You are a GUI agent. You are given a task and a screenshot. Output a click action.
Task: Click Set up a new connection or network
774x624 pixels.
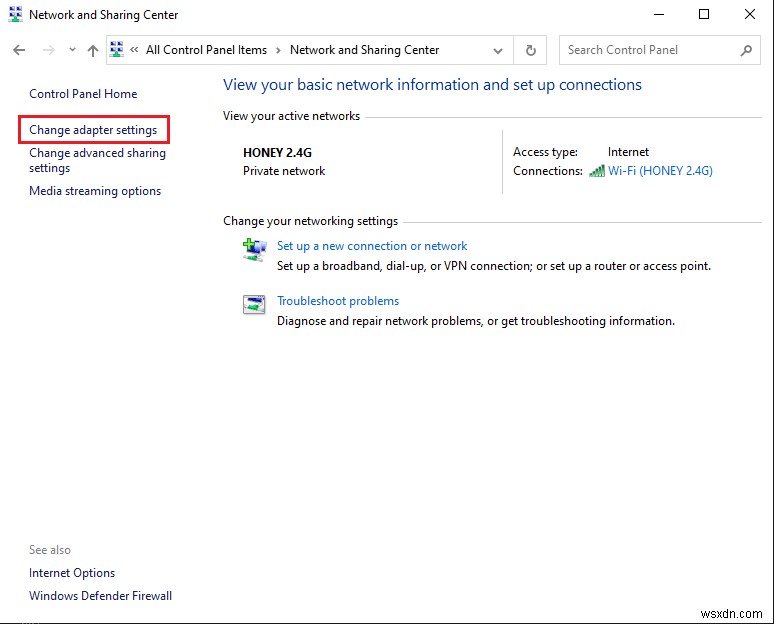(x=372, y=246)
